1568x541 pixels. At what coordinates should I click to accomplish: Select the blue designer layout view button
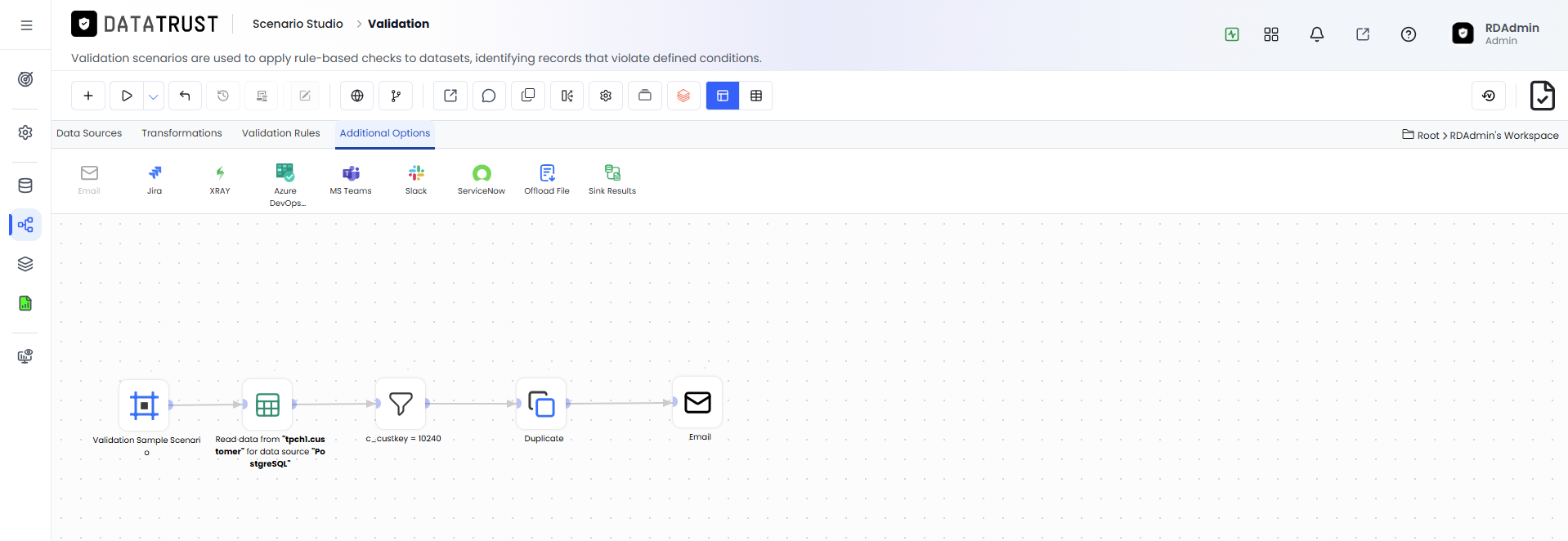click(x=723, y=96)
